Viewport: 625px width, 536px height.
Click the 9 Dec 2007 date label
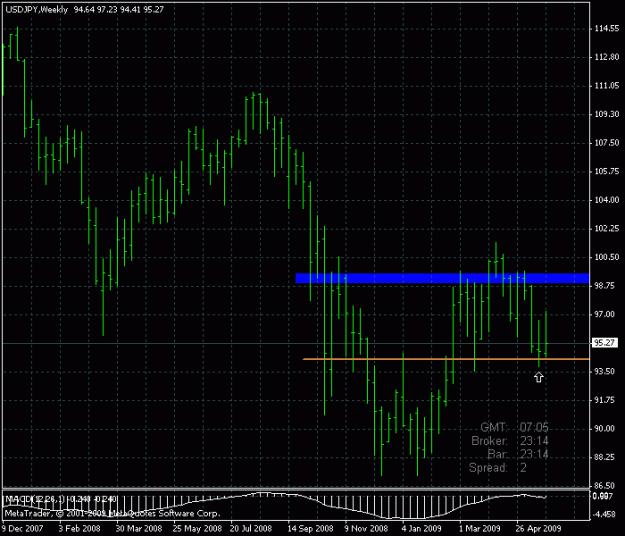point(22,529)
